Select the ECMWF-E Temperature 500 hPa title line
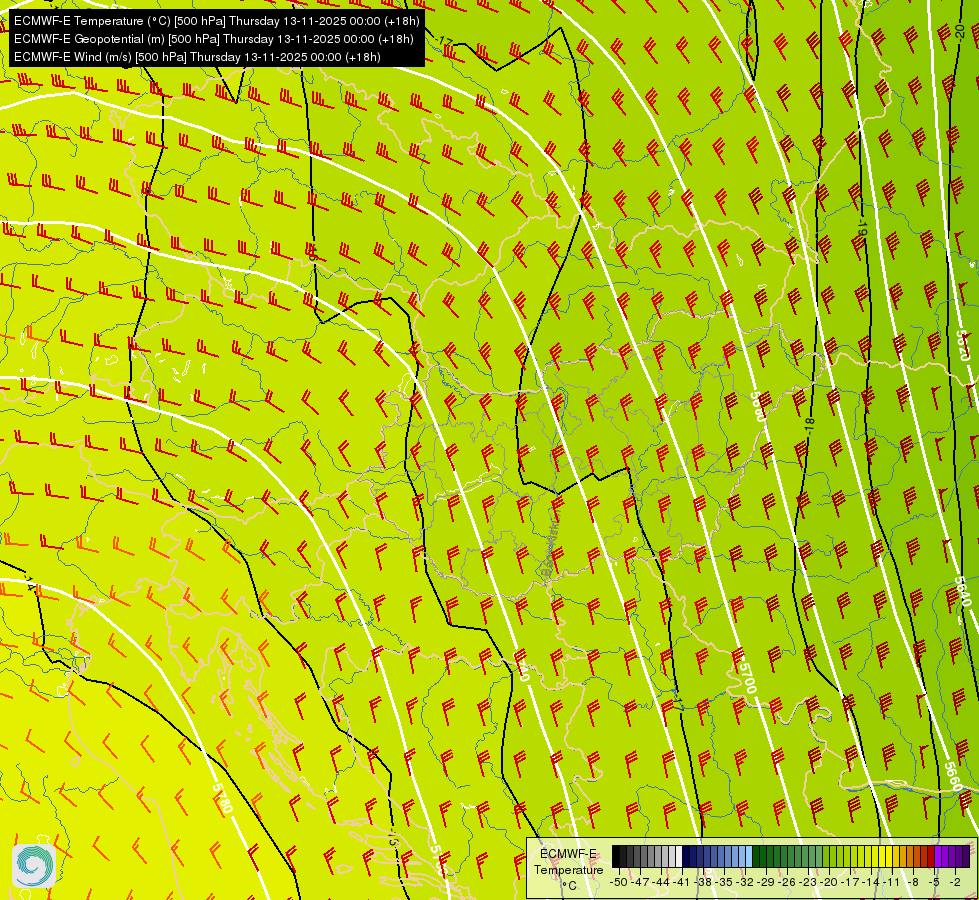The height and width of the screenshot is (900, 979). coord(216,21)
